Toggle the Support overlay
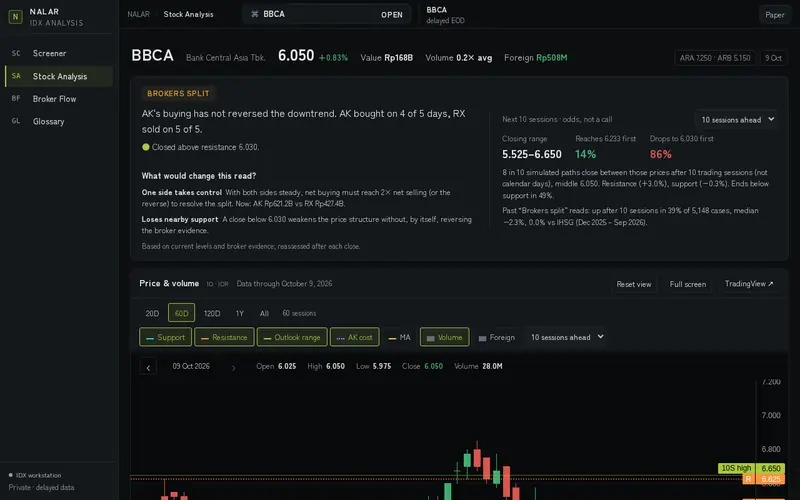 coord(165,337)
